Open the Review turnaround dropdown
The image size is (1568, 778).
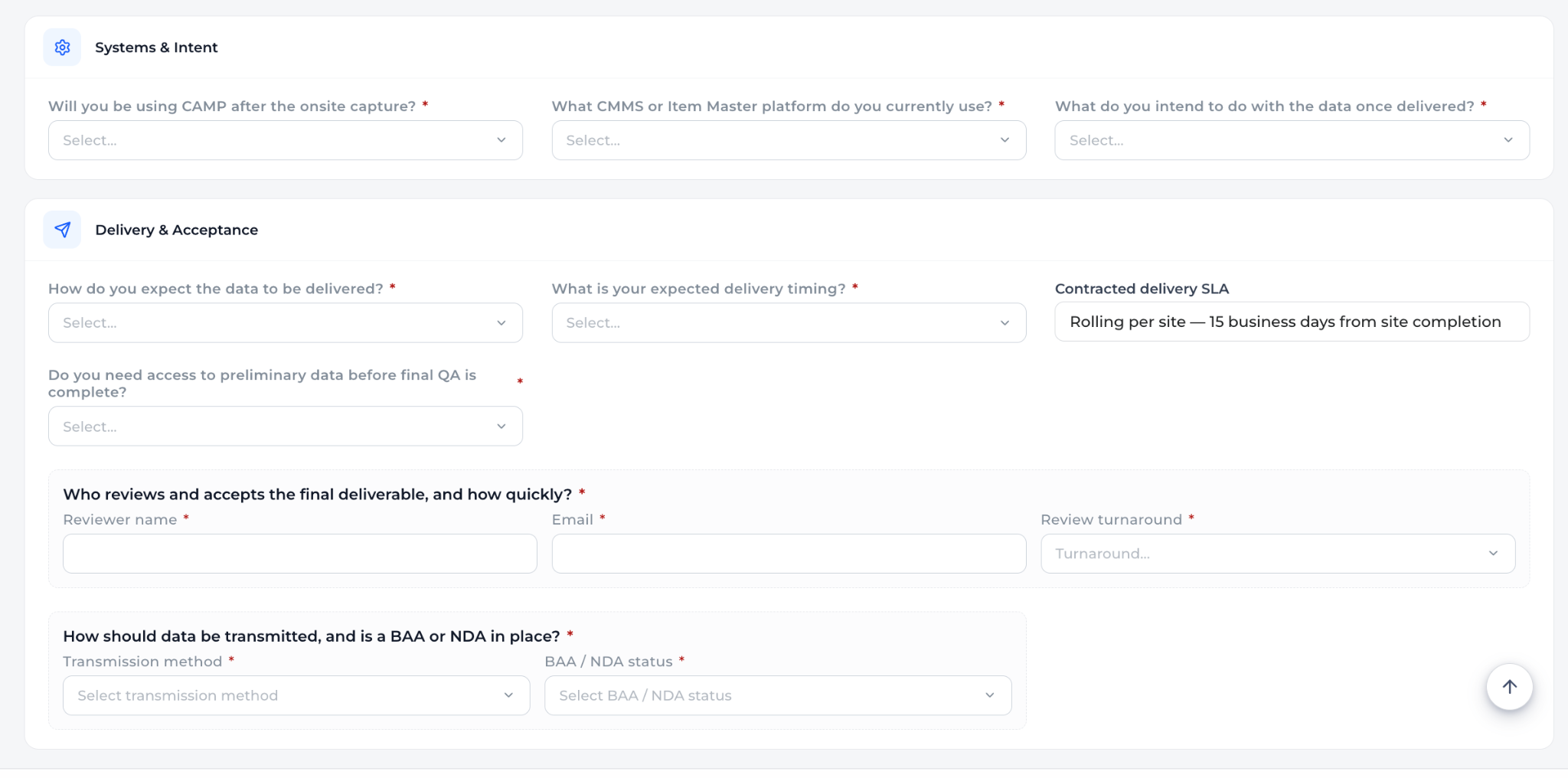pos(1278,554)
